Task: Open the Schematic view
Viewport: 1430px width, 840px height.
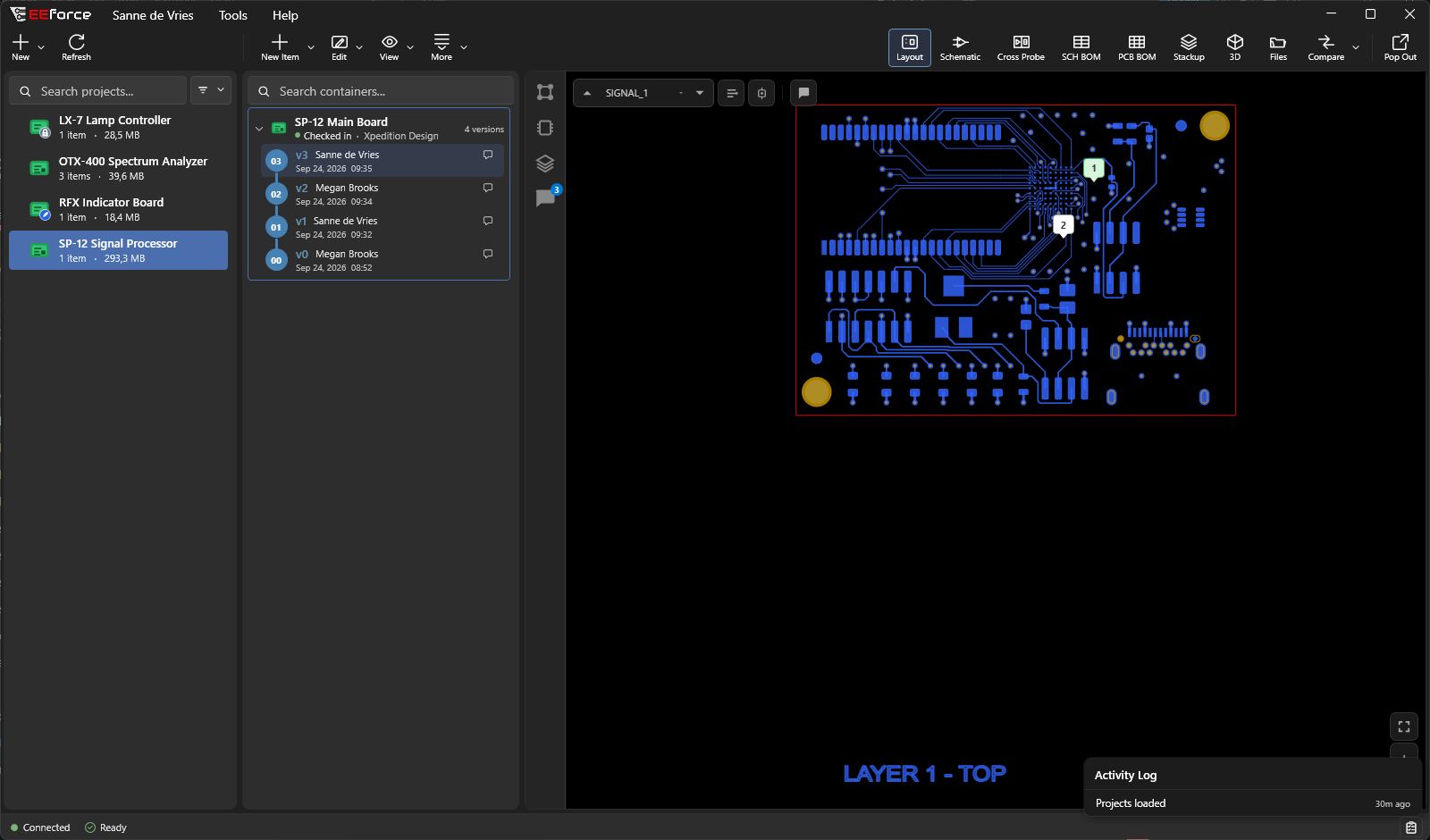Action: click(960, 47)
